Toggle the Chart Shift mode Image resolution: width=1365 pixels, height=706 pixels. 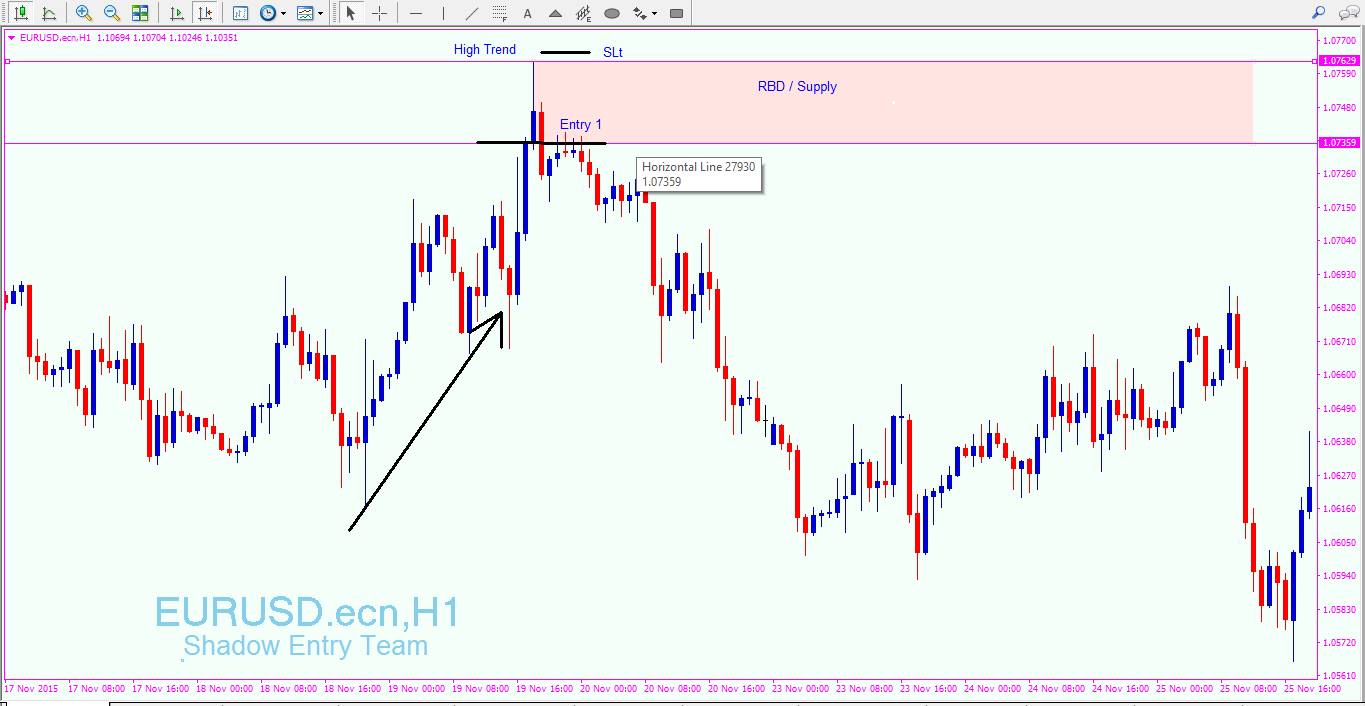coord(204,13)
